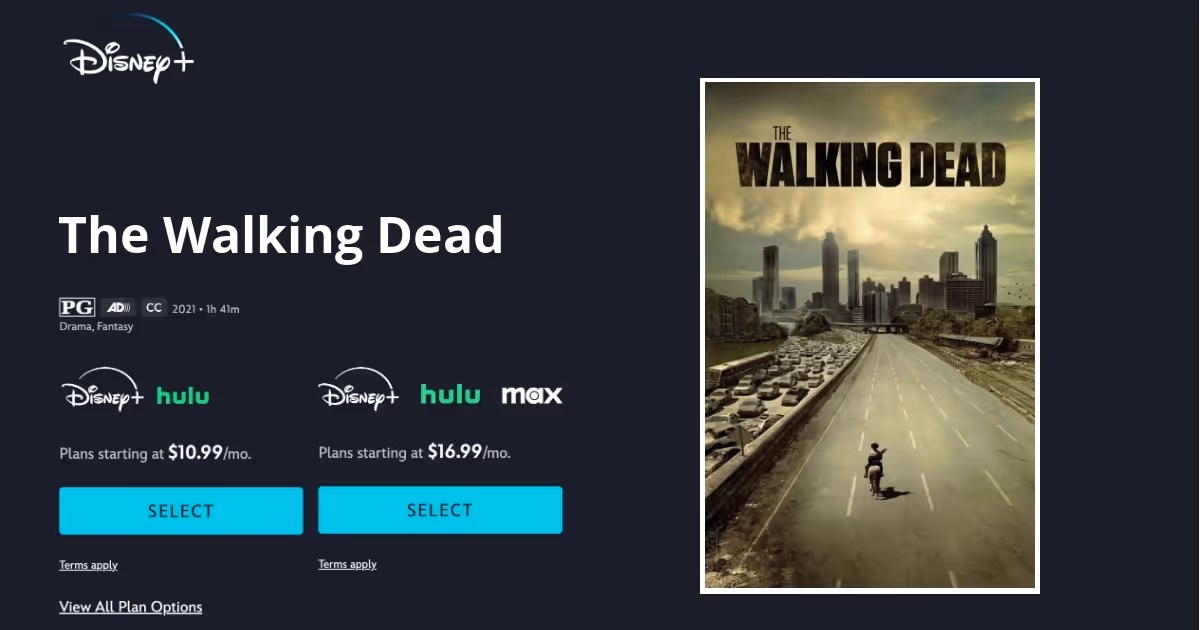The image size is (1200, 630).
Task: Click The Walking Dead page title heading
Action: click(281, 235)
